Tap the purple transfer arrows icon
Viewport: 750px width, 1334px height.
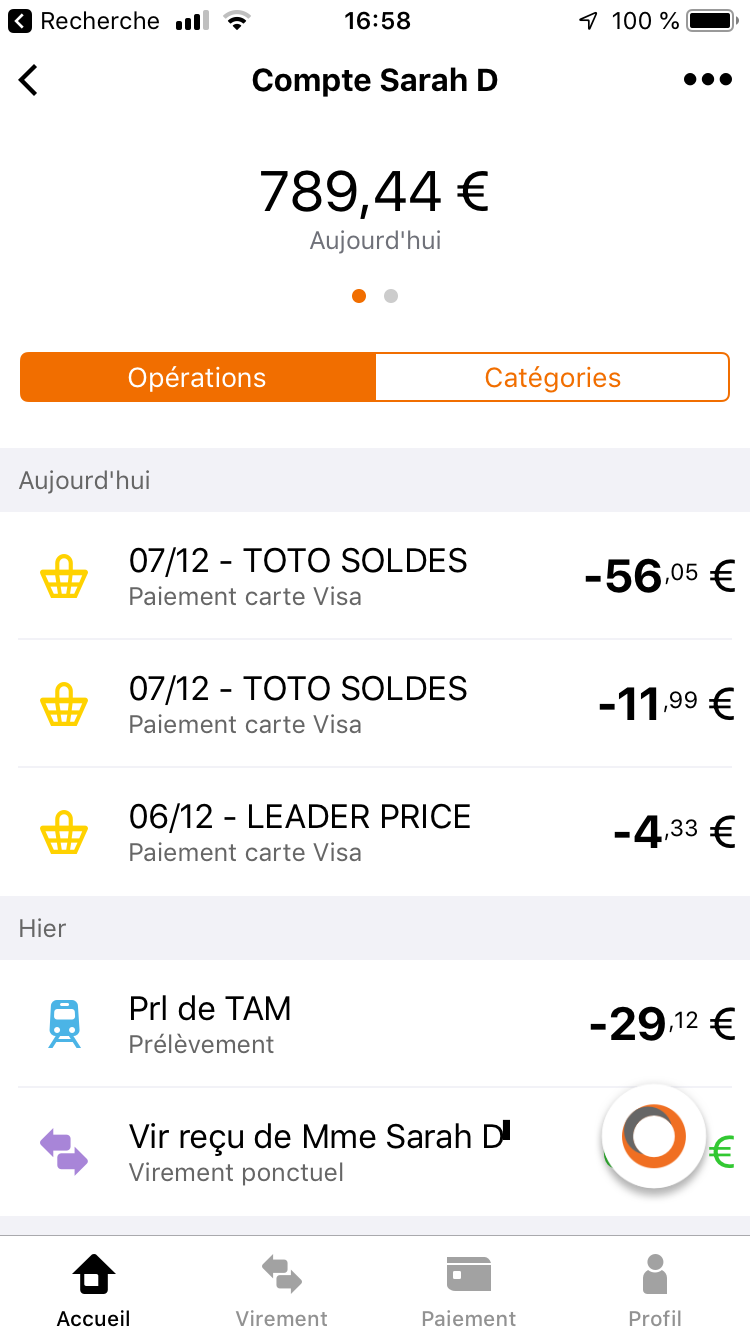coord(64,1151)
